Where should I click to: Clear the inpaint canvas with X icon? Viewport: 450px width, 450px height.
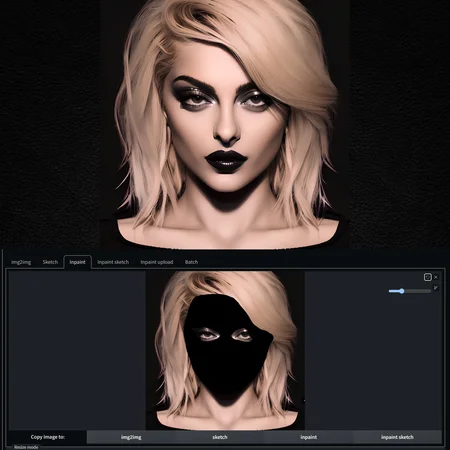[x=436, y=277]
